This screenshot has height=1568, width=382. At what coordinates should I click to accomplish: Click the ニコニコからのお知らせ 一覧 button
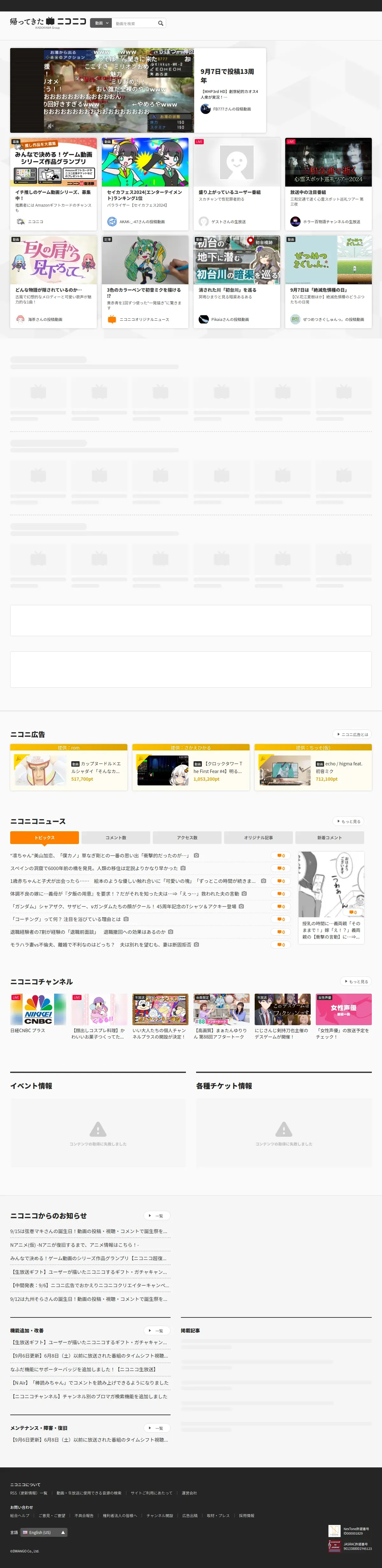157,1216
